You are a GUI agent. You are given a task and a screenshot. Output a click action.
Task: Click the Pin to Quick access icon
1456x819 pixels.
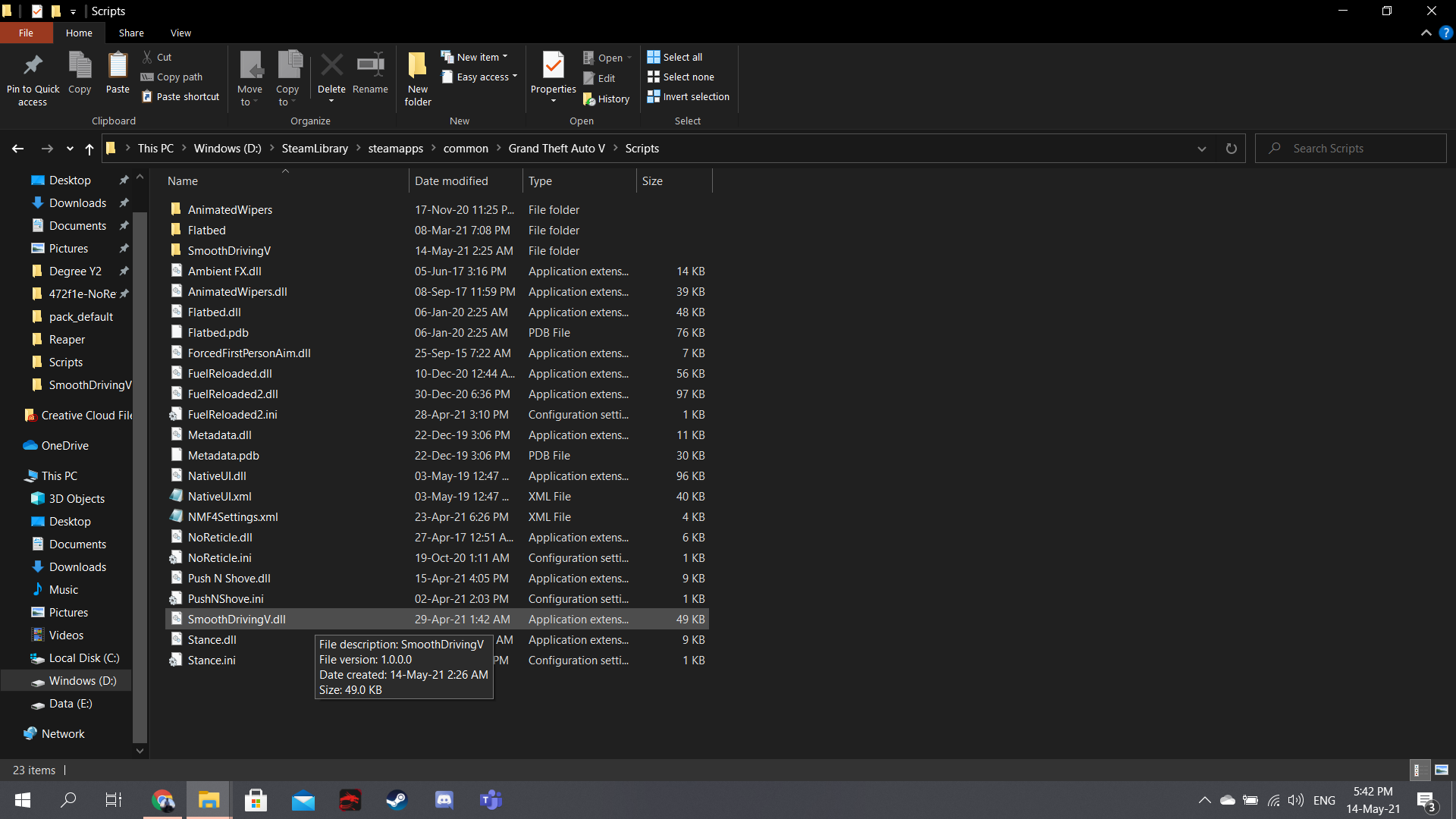[x=33, y=67]
